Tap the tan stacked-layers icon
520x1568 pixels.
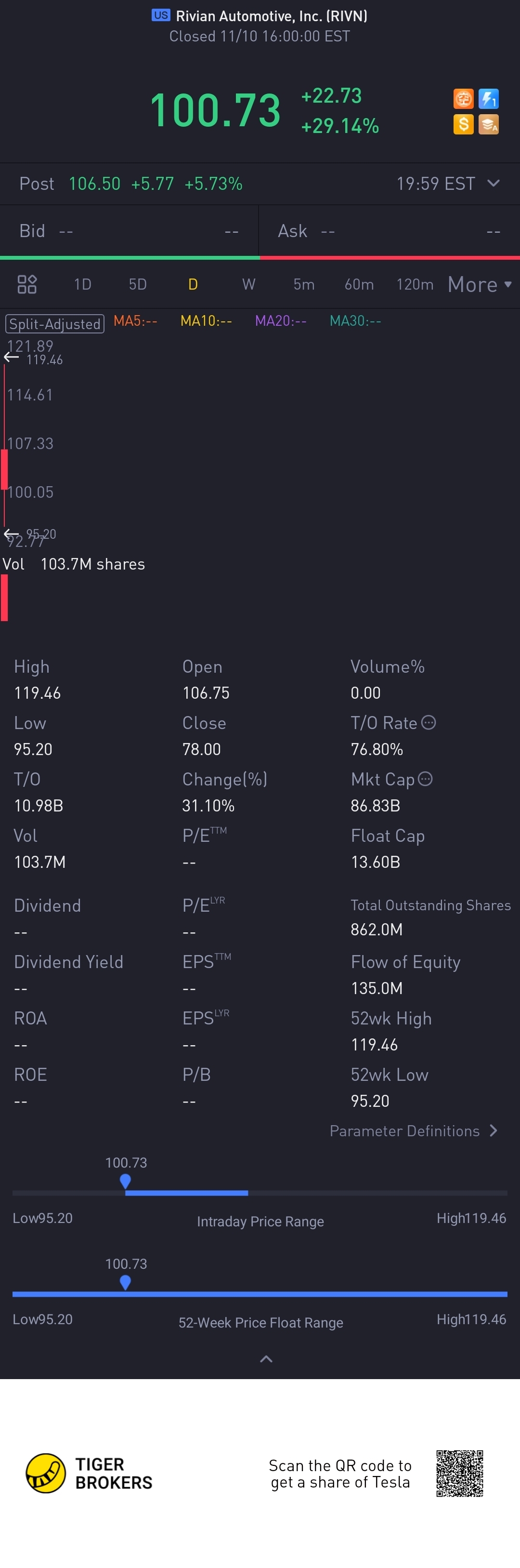pos(488,124)
